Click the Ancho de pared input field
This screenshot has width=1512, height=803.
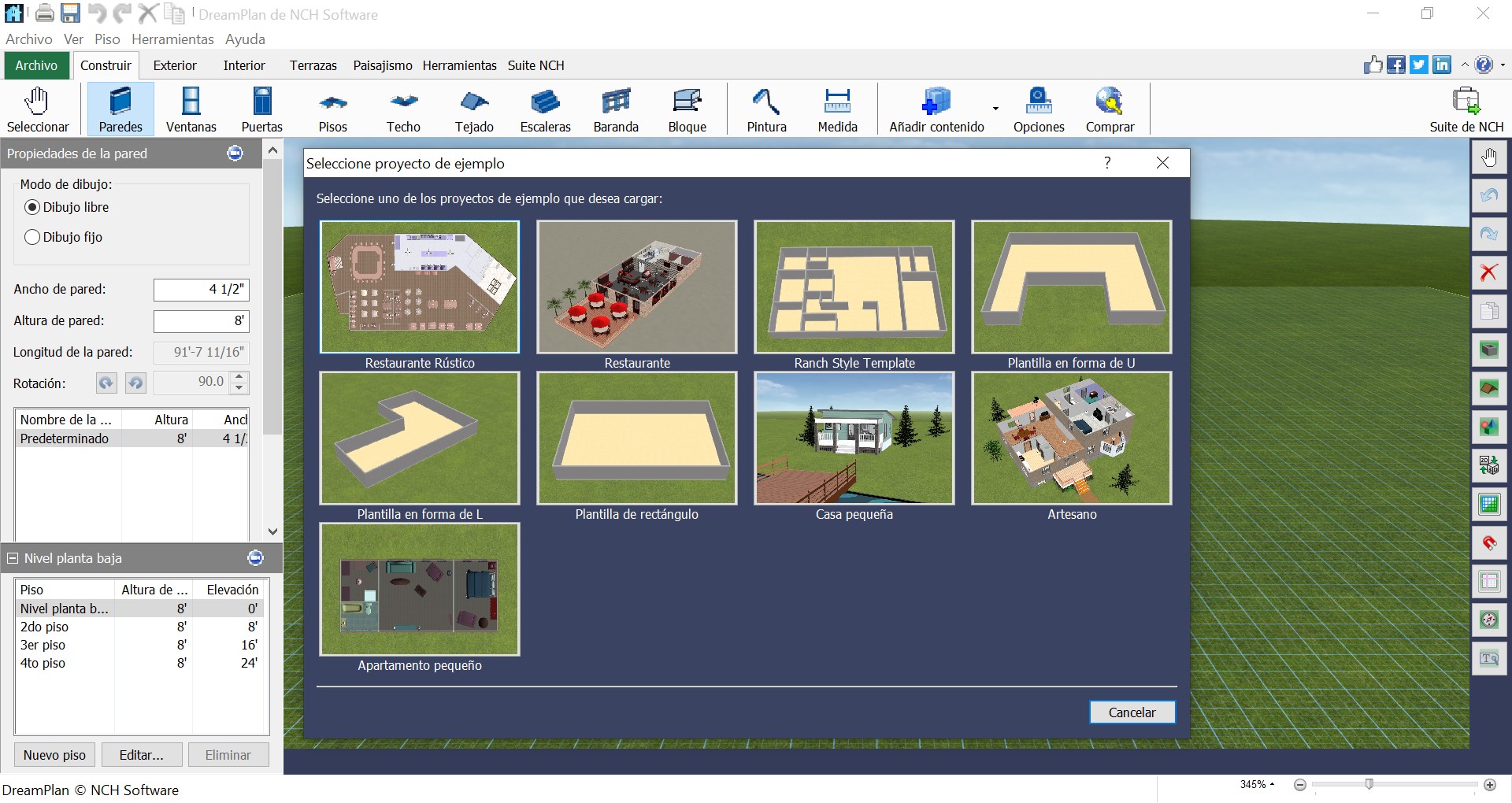pyautogui.click(x=202, y=290)
